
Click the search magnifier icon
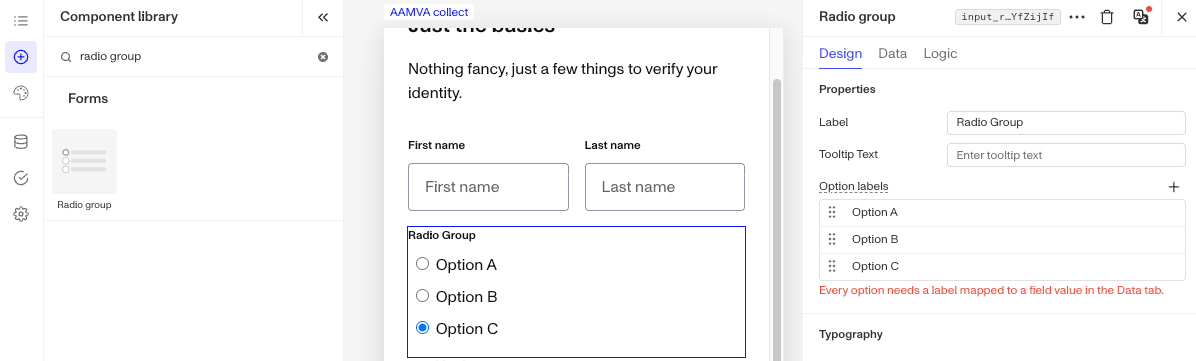pyautogui.click(x=66, y=57)
